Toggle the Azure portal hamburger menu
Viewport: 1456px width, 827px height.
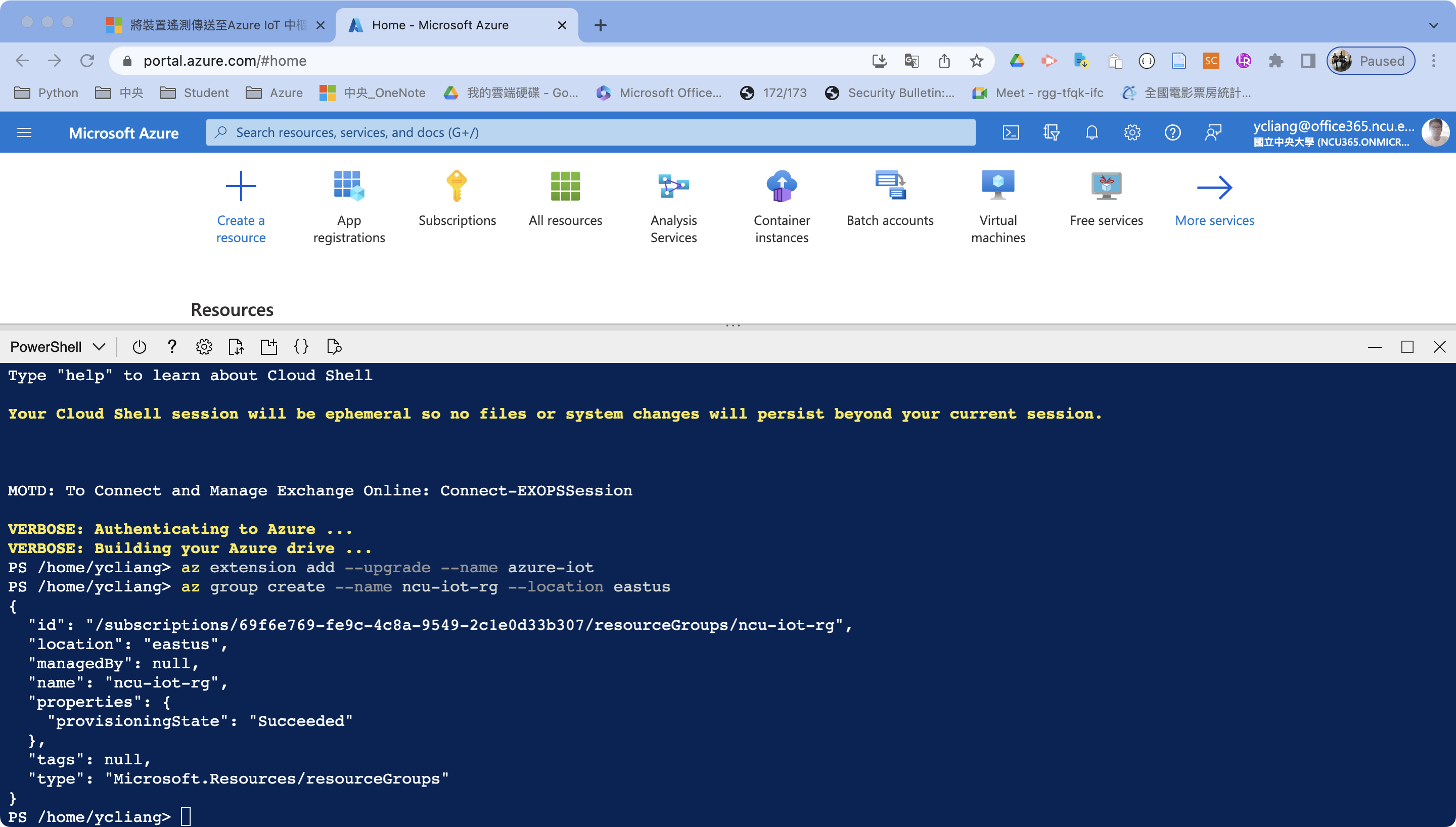click(x=24, y=132)
